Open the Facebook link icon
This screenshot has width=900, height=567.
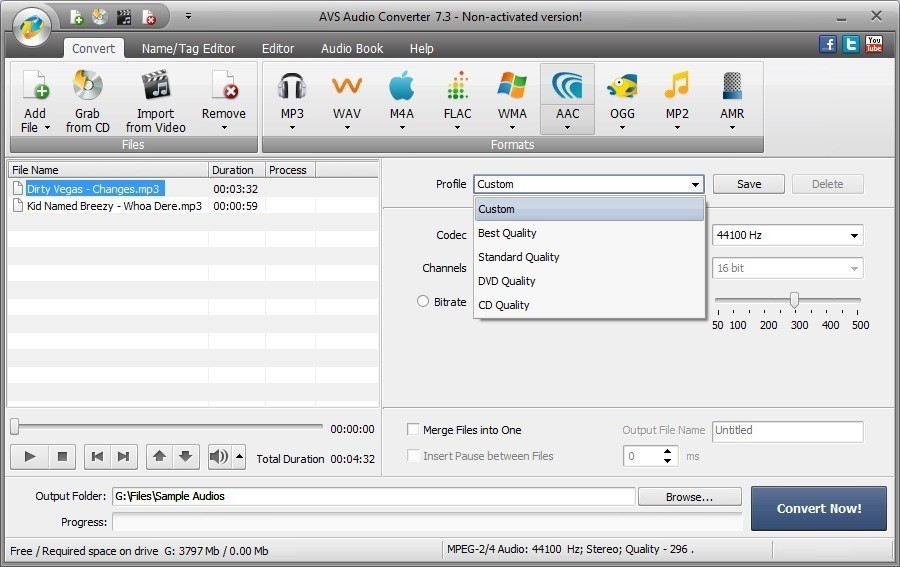[828, 44]
